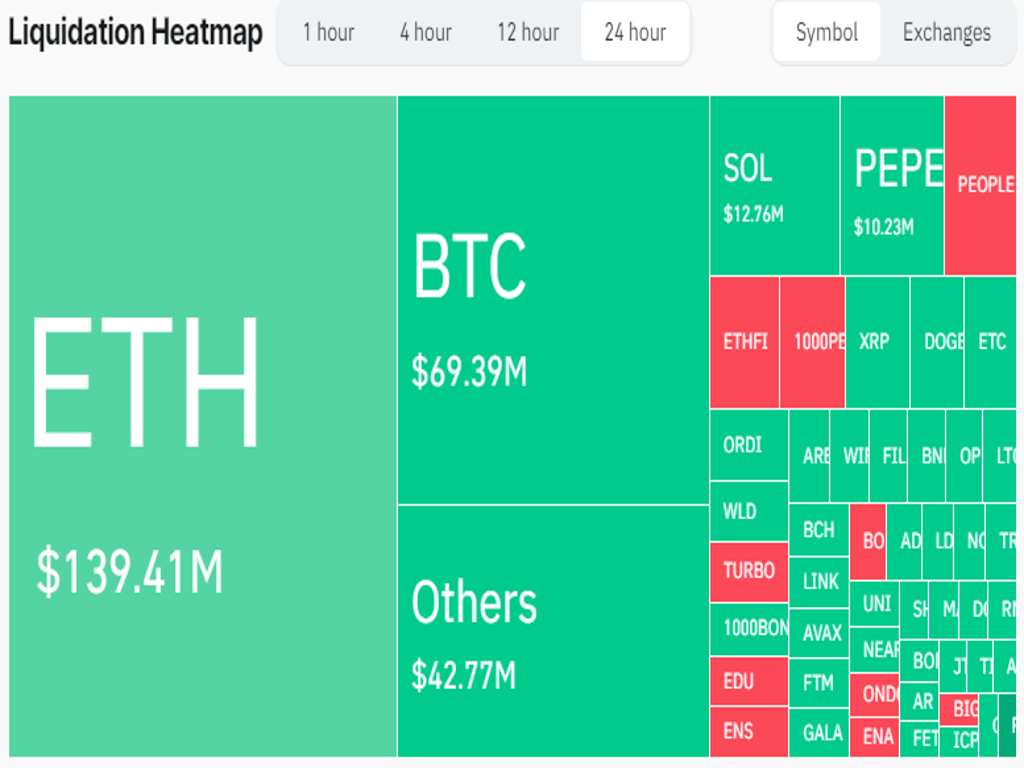Open the PEPE $10.23M tile

891,186
